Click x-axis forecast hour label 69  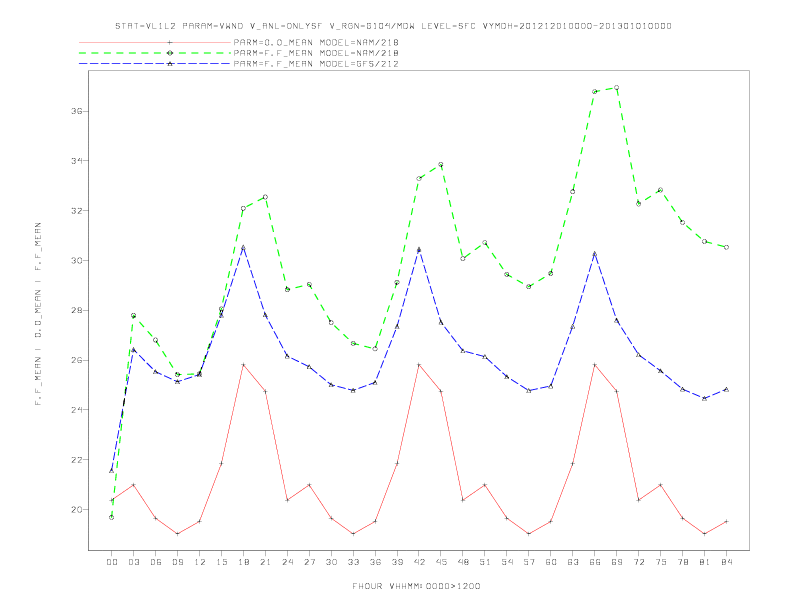click(x=617, y=562)
